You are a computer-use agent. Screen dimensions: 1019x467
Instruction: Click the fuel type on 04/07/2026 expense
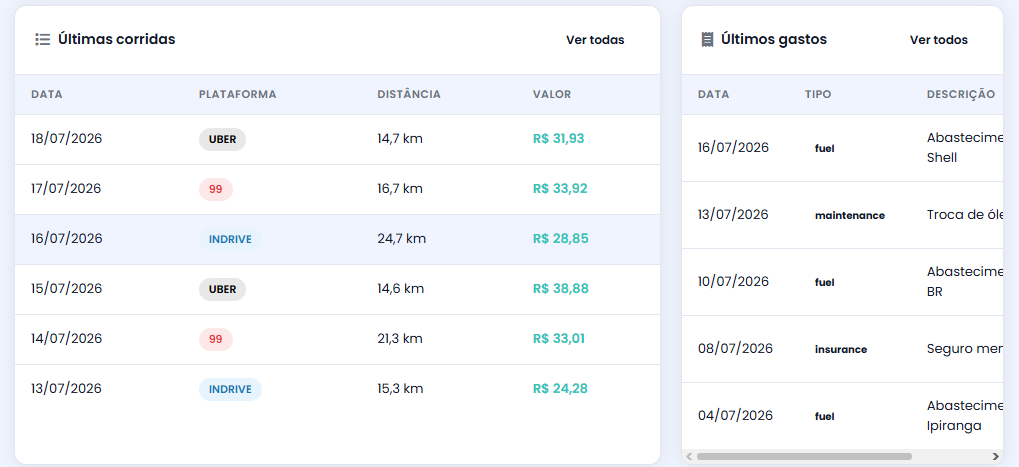[825, 416]
